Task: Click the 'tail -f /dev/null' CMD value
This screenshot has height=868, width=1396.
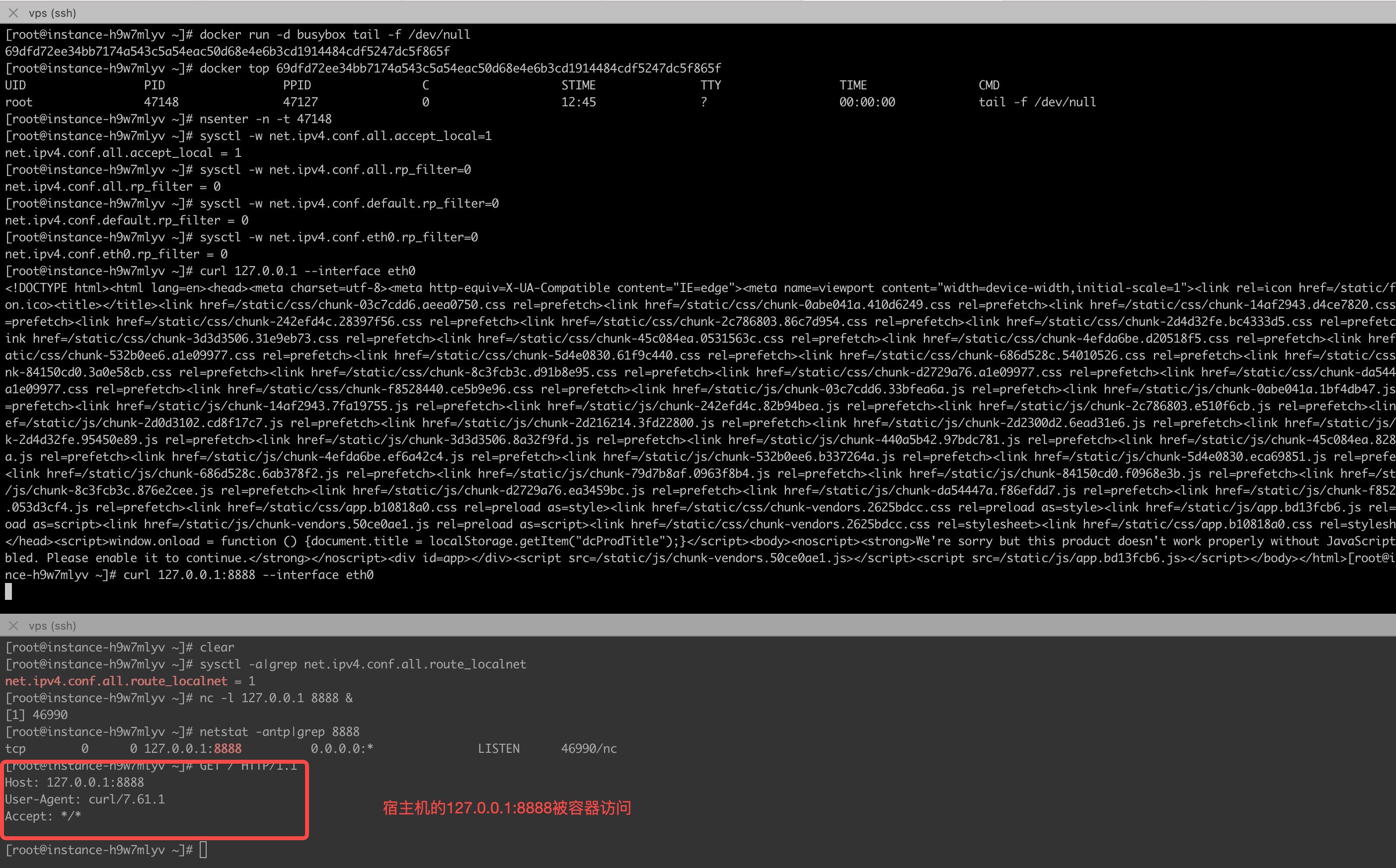Action: [1037, 102]
